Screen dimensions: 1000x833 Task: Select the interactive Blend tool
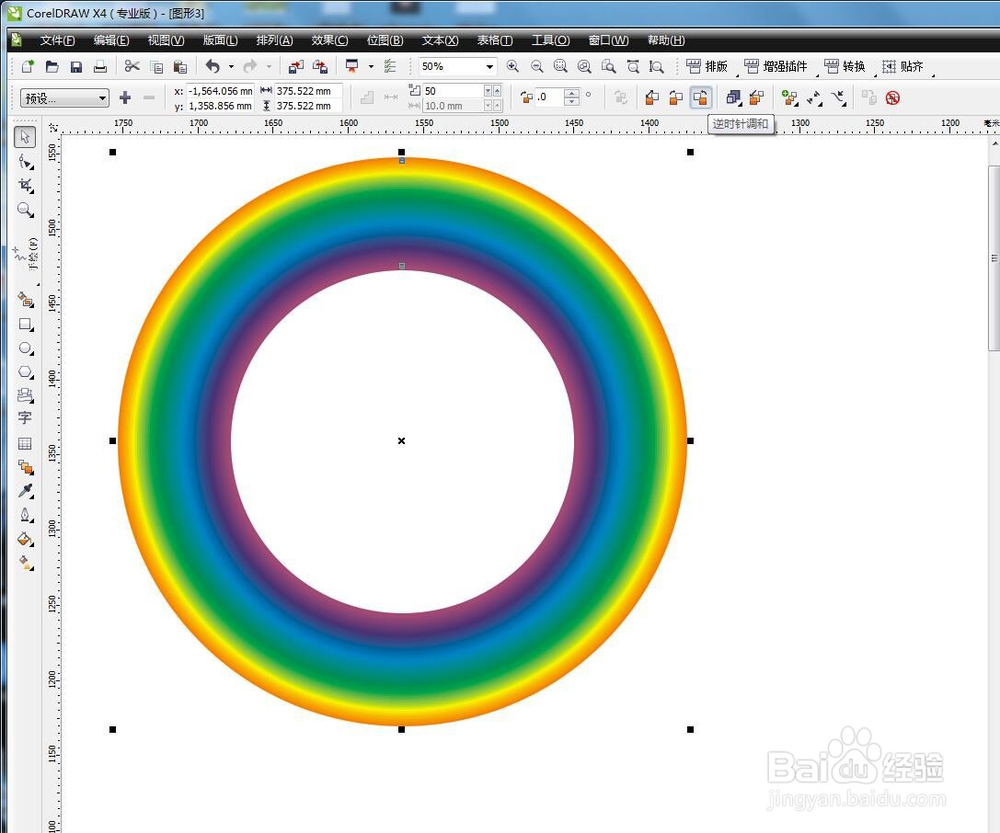tap(25, 467)
